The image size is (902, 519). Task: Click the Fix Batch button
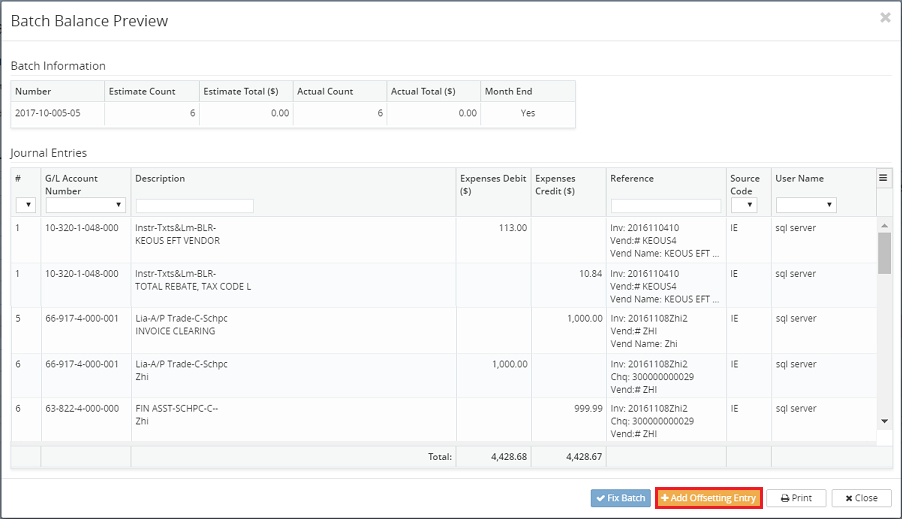(620, 498)
